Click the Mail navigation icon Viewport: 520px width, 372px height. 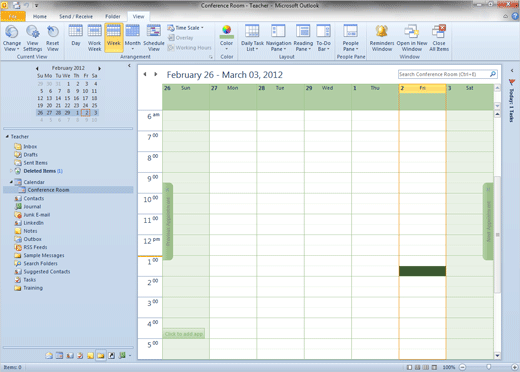49,356
